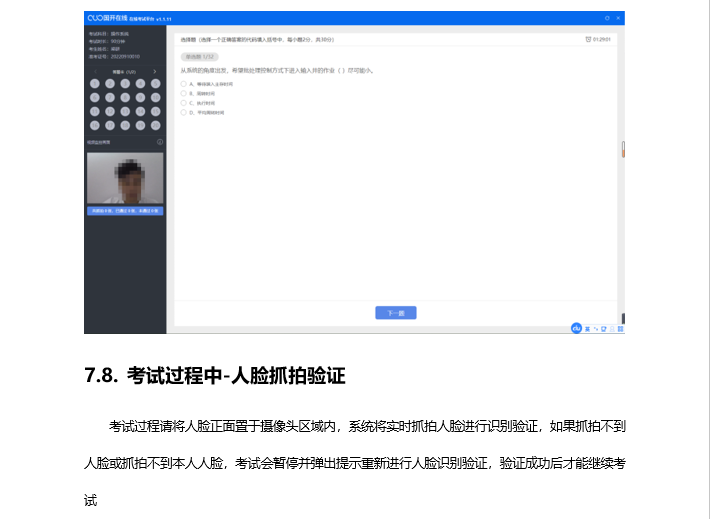Click the blue status bar under camera preview
The width and height of the screenshot is (710, 519).
point(125,211)
